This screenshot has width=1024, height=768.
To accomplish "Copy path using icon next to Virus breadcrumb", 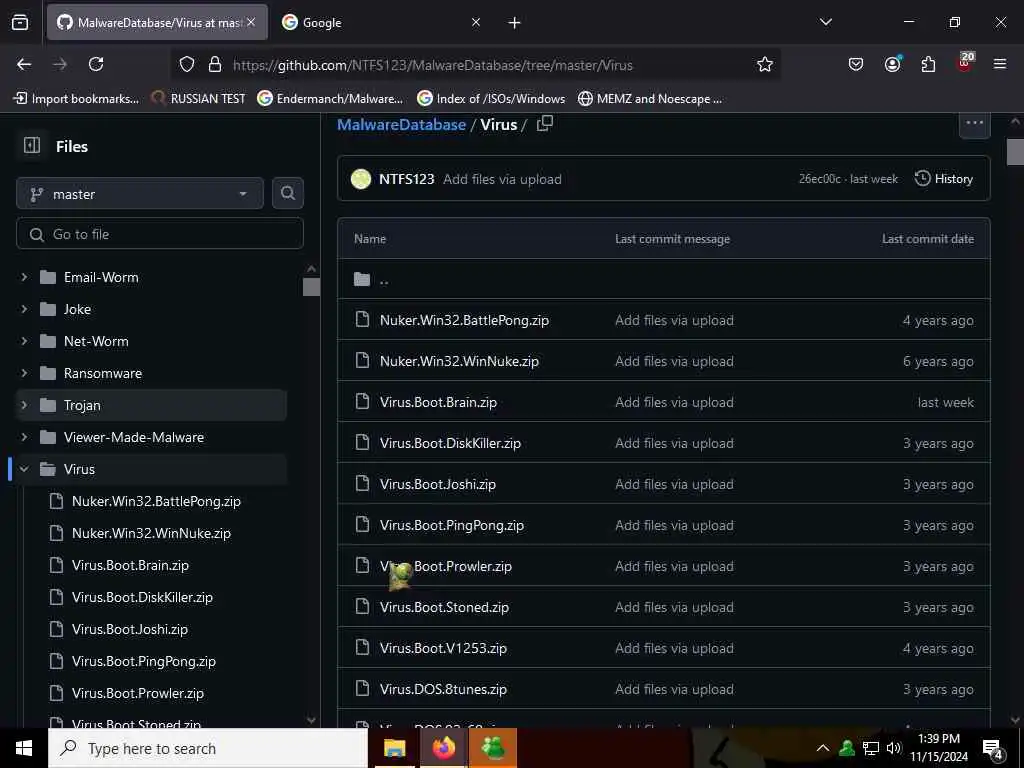I will pyautogui.click(x=545, y=123).
